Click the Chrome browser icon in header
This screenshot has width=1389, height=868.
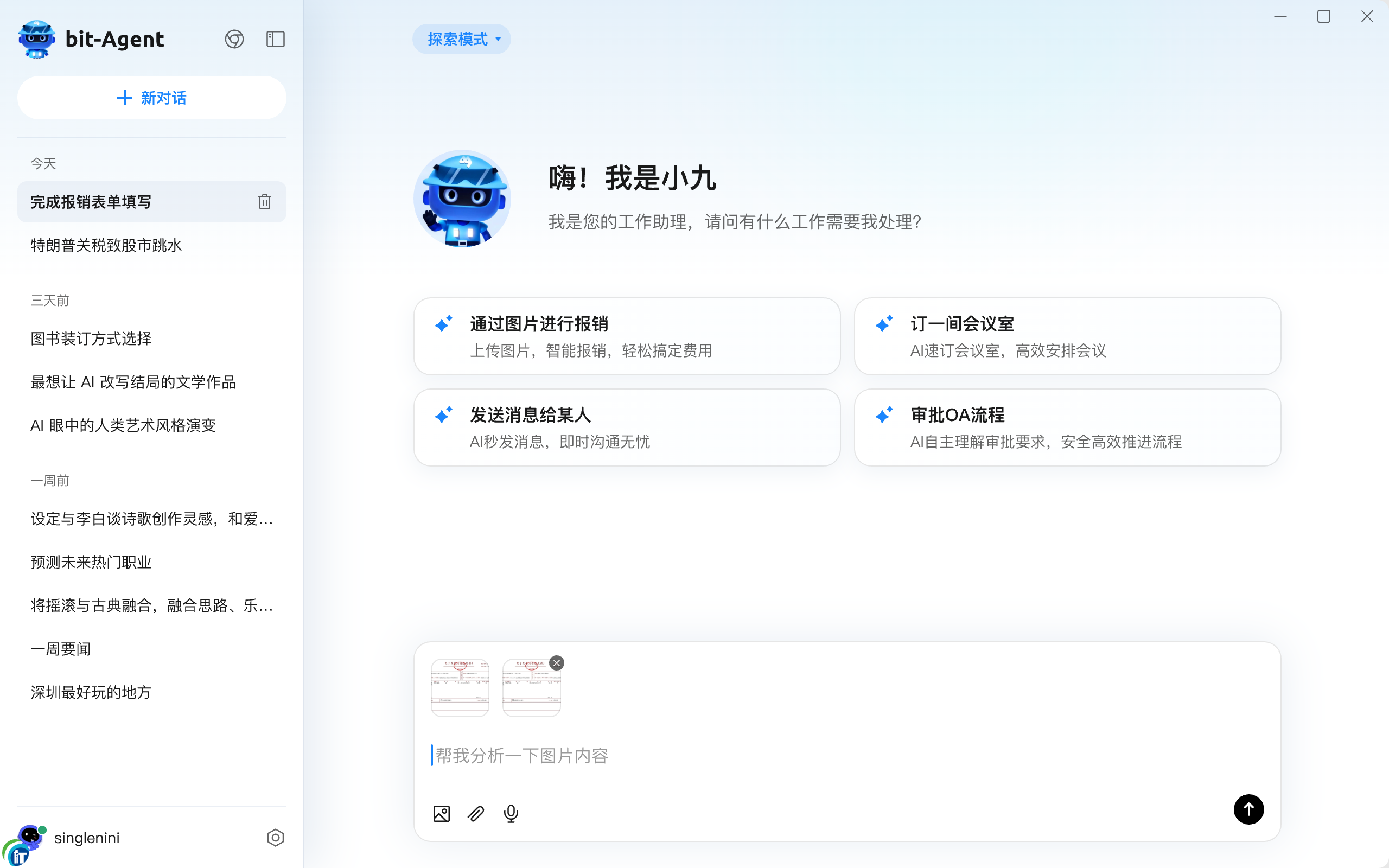[x=234, y=39]
